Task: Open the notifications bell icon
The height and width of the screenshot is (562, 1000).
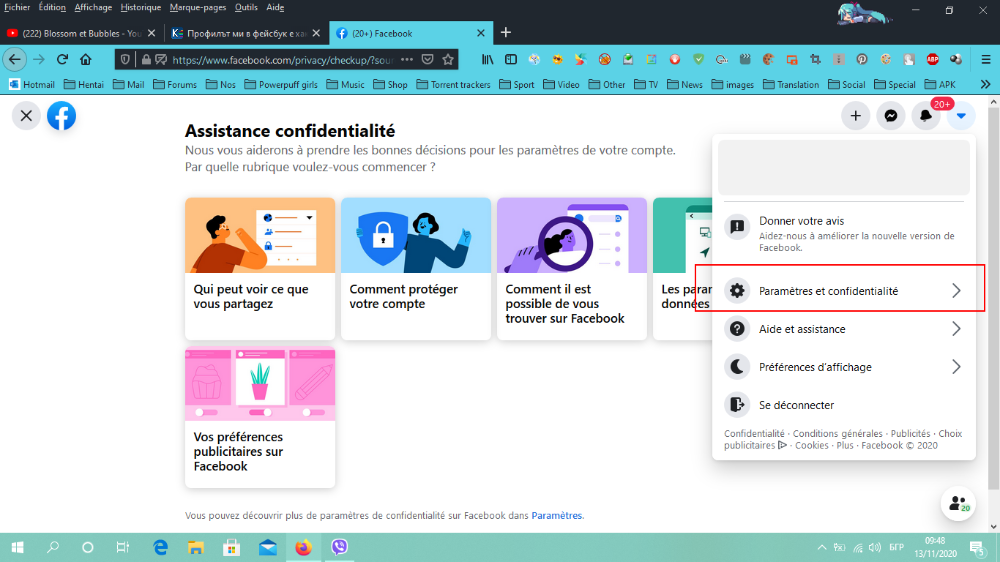Action: coord(925,116)
